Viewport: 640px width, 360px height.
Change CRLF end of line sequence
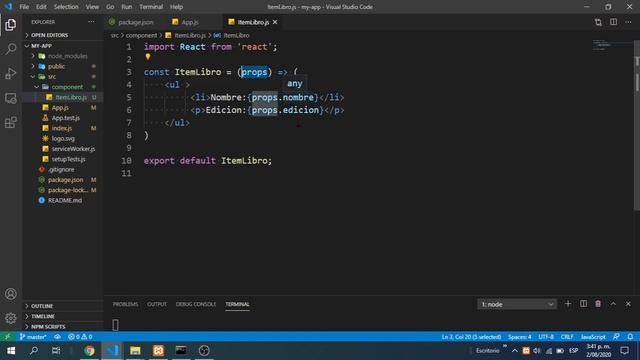click(567, 337)
